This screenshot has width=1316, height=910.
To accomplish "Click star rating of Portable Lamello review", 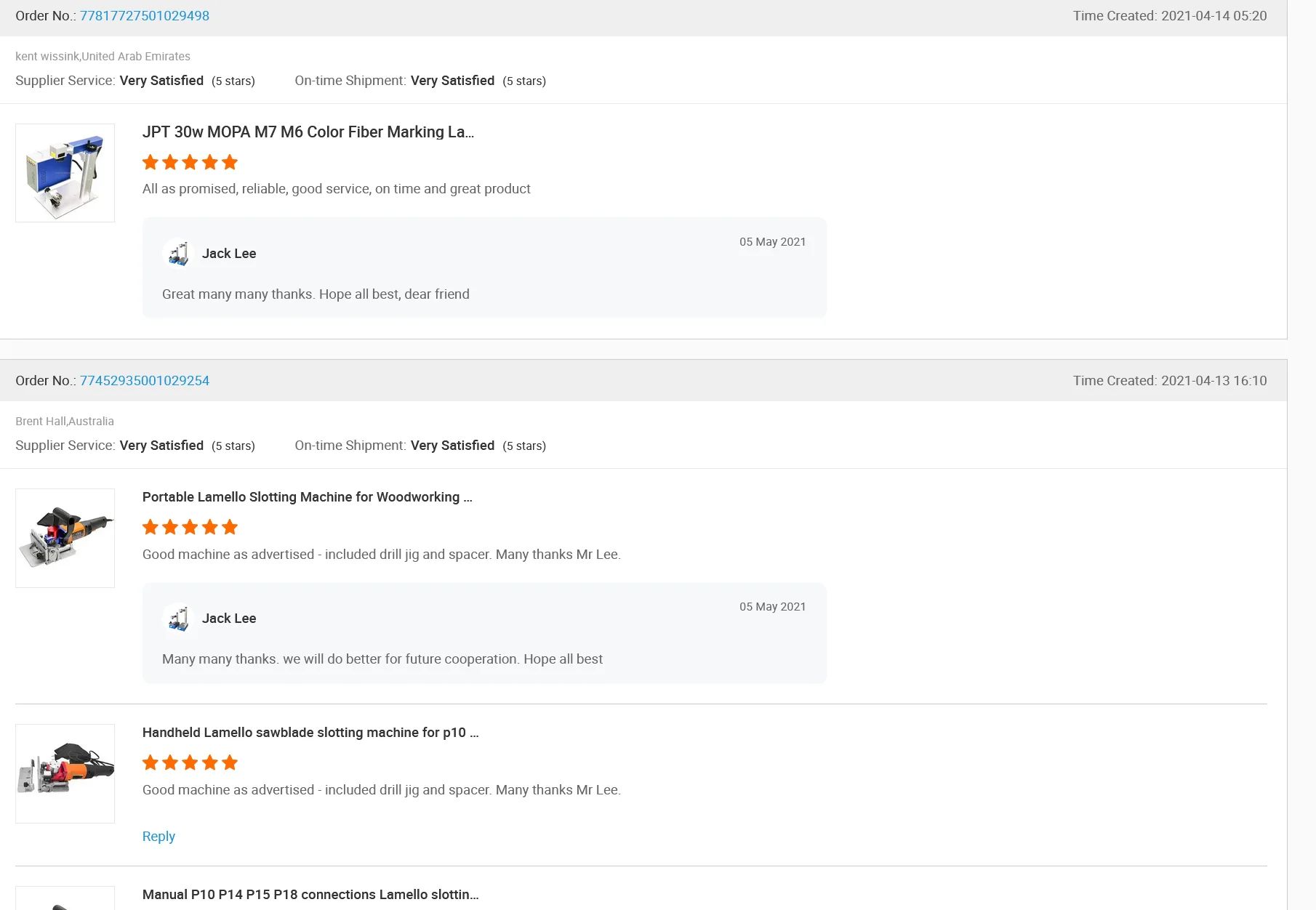I will pos(190,527).
